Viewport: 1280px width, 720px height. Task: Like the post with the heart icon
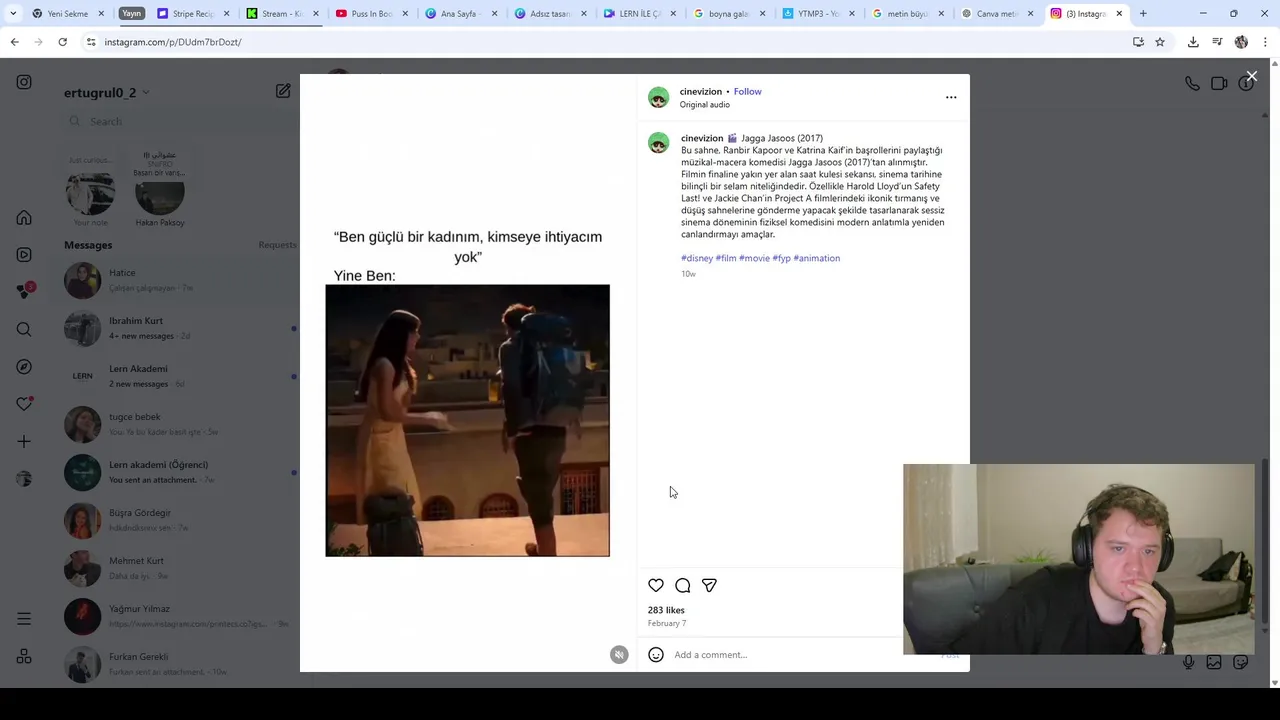point(656,585)
